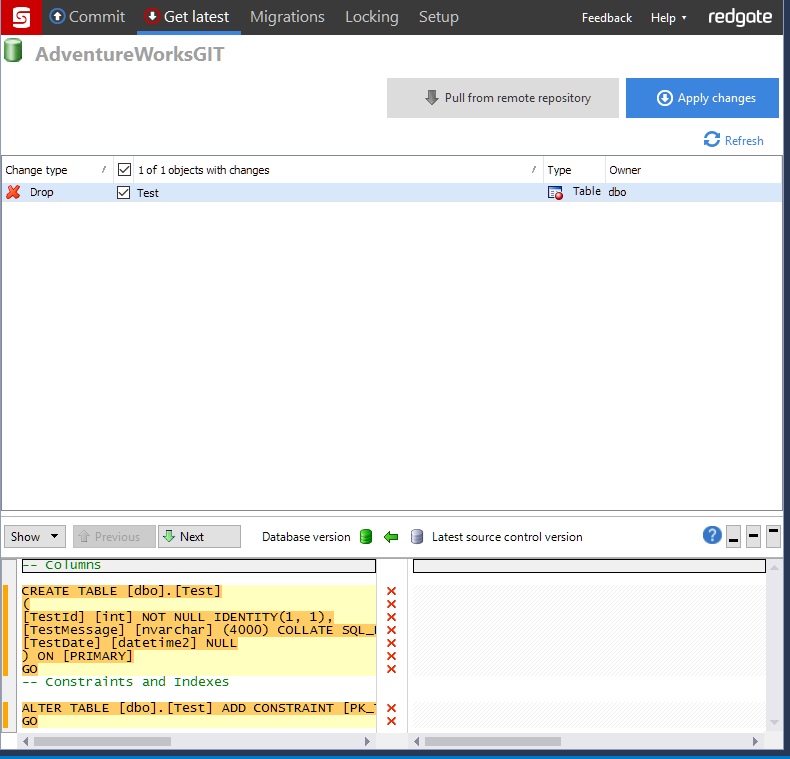Switch to the Get latest tab
The height and width of the screenshot is (759, 790).
187,17
